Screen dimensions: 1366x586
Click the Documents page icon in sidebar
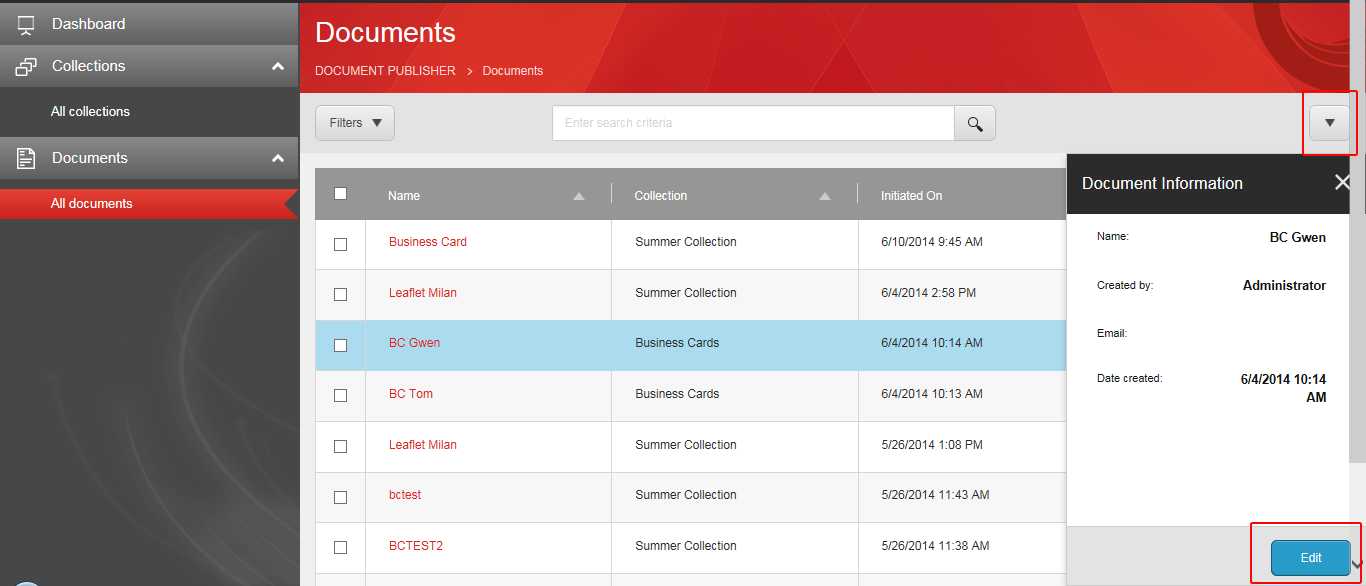point(26,158)
